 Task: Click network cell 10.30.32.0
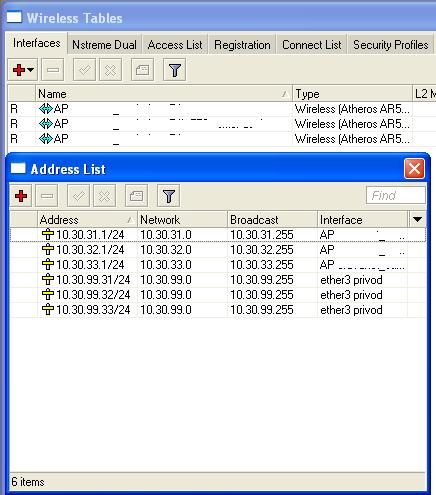pyautogui.click(x=166, y=250)
